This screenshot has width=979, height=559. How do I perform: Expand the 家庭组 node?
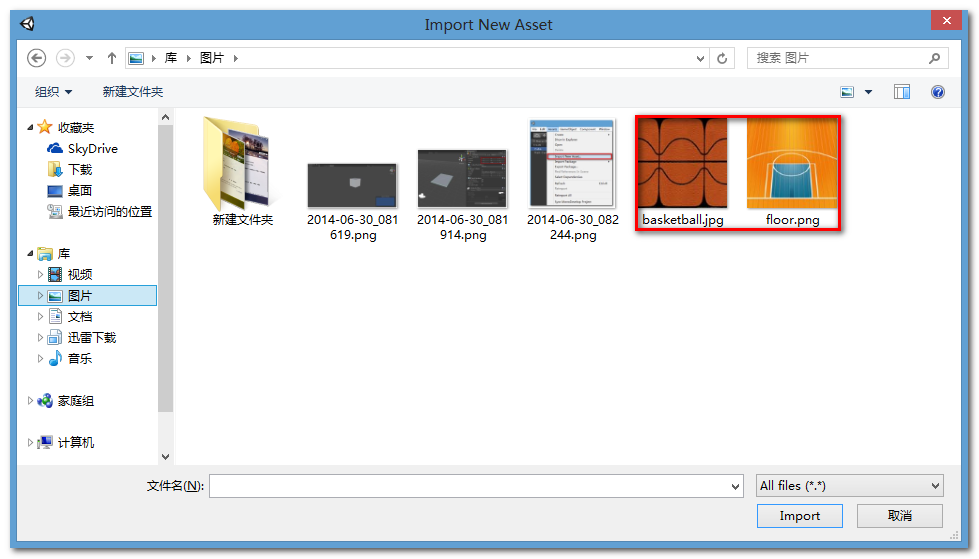(30, 400)
